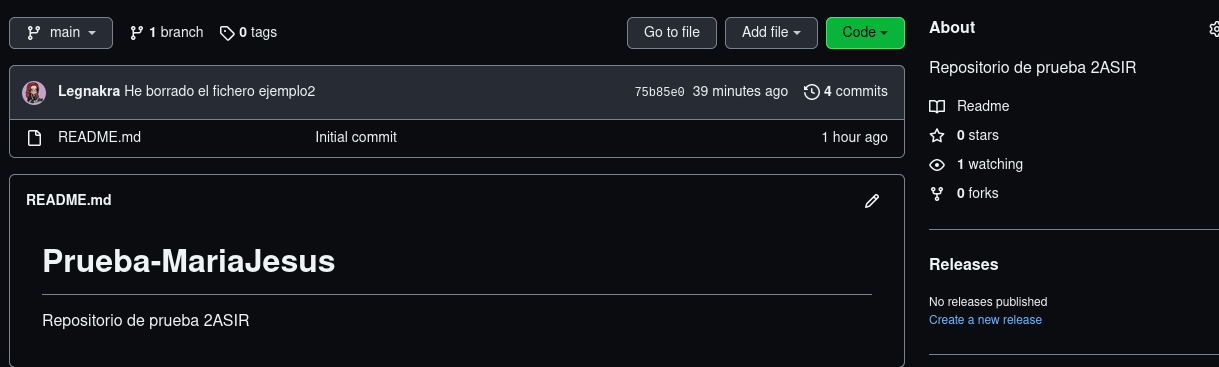The image size is (1219, 367).
Task: Click the branch icon beside 1 branch
Action: pyautogui.click(x=136, y=33)
